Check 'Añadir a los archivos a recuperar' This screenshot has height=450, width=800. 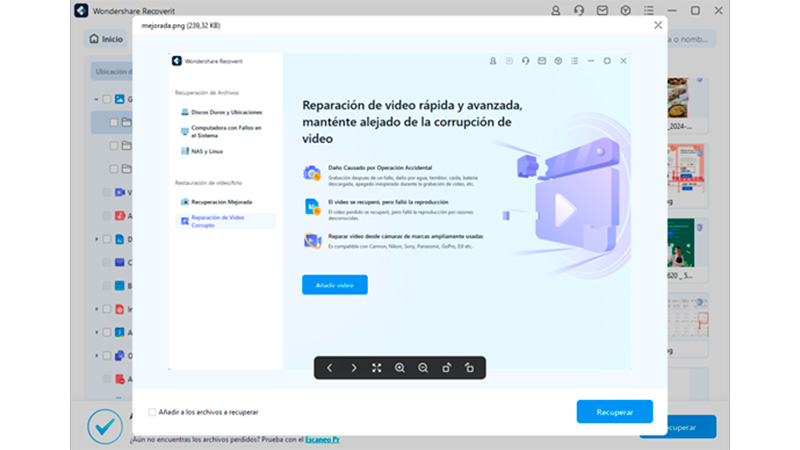[x=152, y=411]
